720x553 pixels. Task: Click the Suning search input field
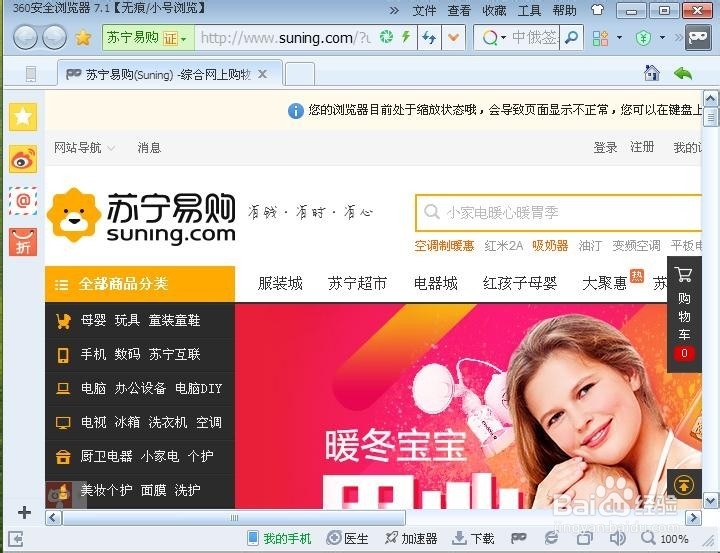pyautogui.click(x=559, y=213)
